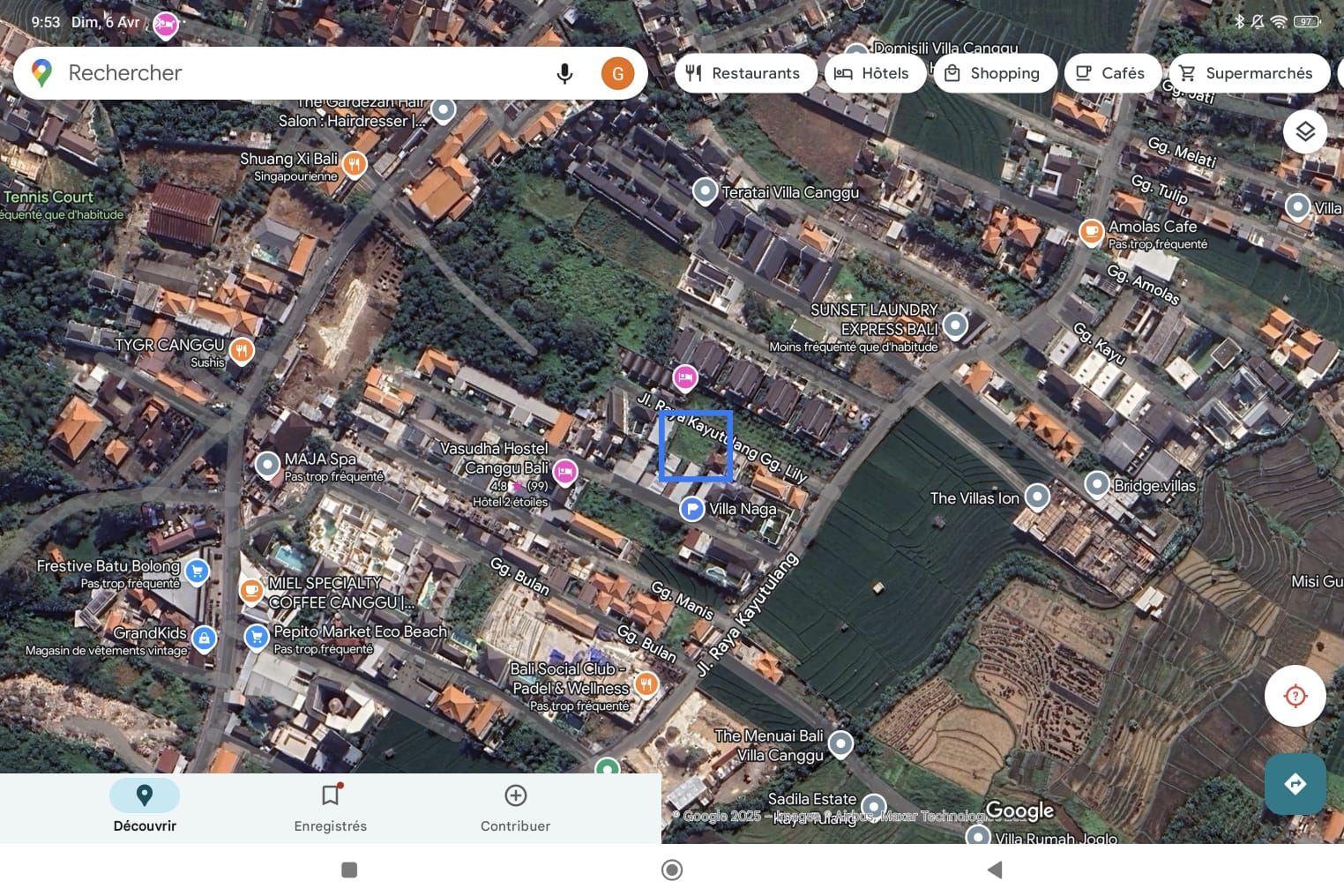Open Pepito Market shopping cart pin
Image resolution: width=1344 pixels, height=896 pixels.
click(x=257, y=636)
